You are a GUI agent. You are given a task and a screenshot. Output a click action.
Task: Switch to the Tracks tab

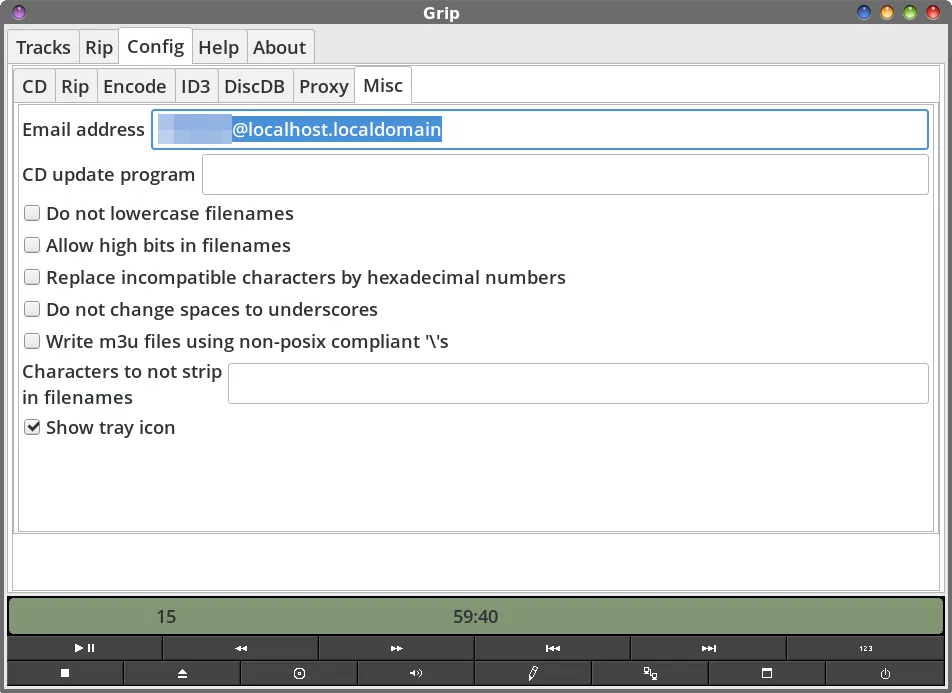click(43, 47)
